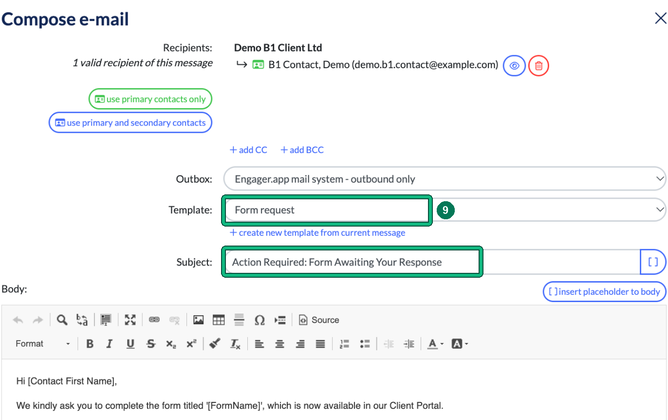668x420 pixels.
Task: Toggle subscript formatting
Action: pyautogui.click(x=171, y=344)
